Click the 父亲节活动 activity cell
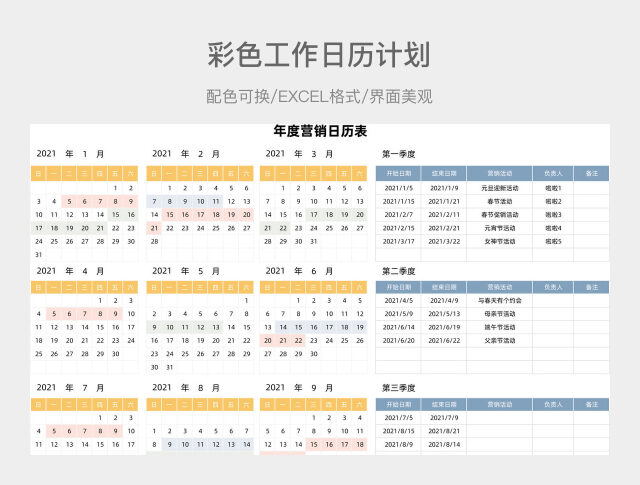This screenshot has height=485, width=640. click(x=500, y=340)
